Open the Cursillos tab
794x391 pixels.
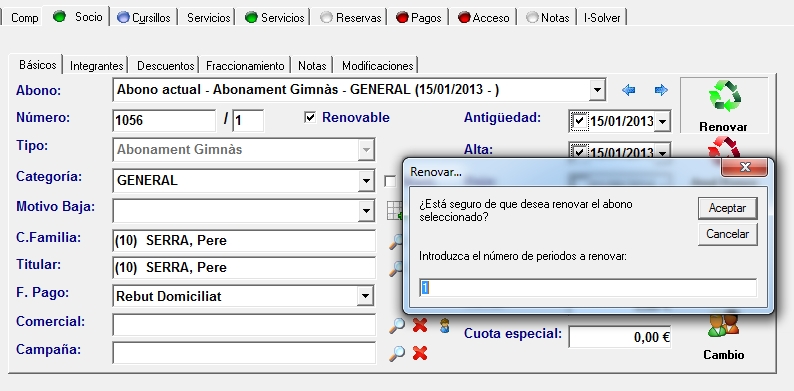pos(144,18)
